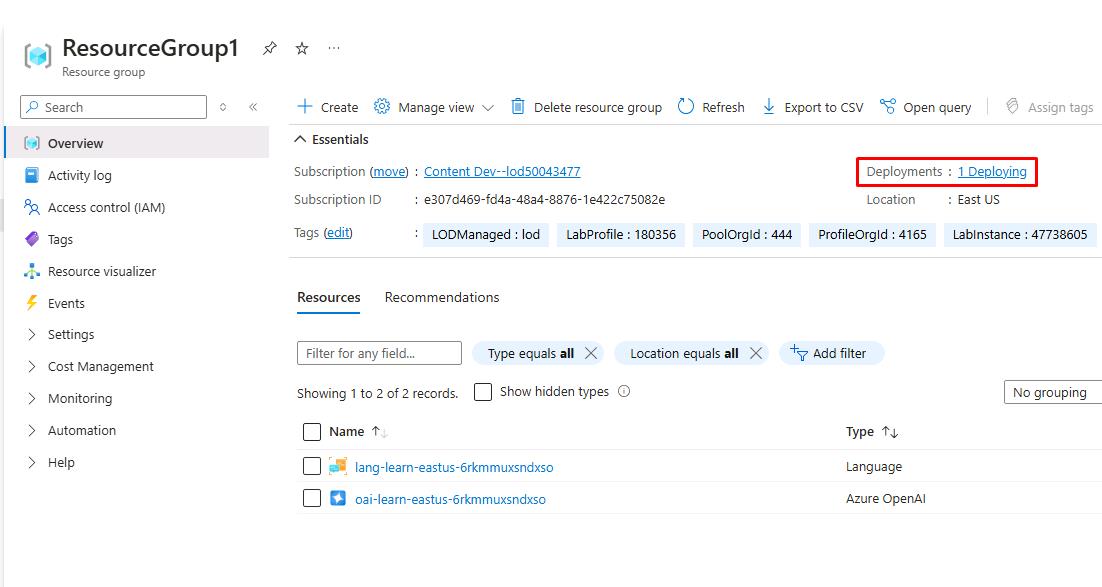Click Export to CSV button

pyautogui.click(x=812, y=107)
